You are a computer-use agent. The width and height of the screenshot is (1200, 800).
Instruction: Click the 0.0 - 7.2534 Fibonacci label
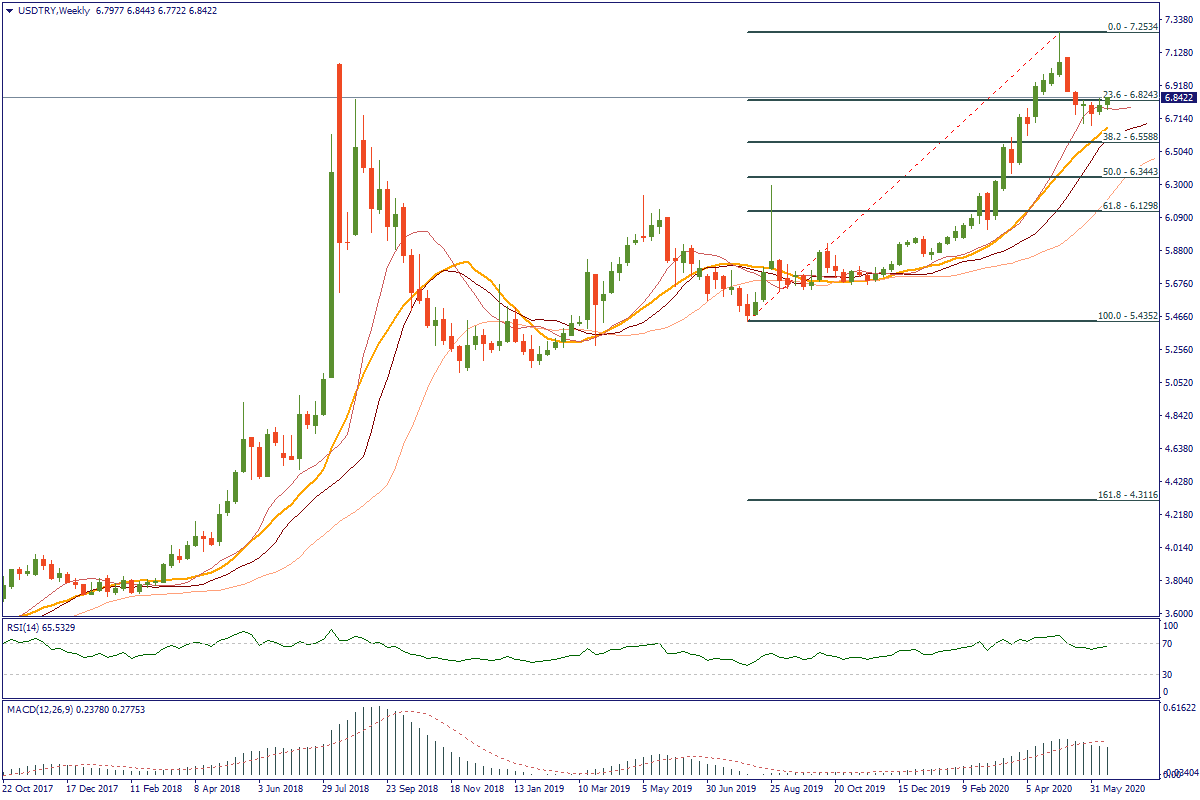(x=1132, y=27)
